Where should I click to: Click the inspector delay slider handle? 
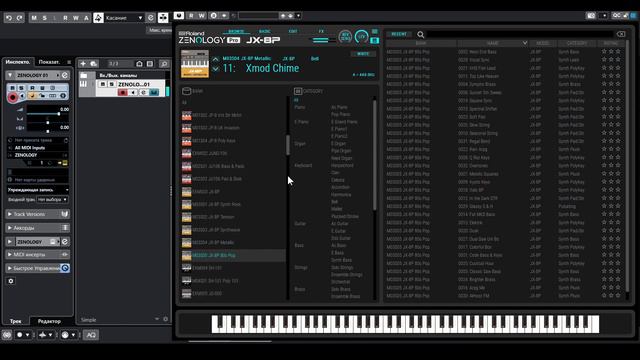pyautogui.click(x=48, y=130)
